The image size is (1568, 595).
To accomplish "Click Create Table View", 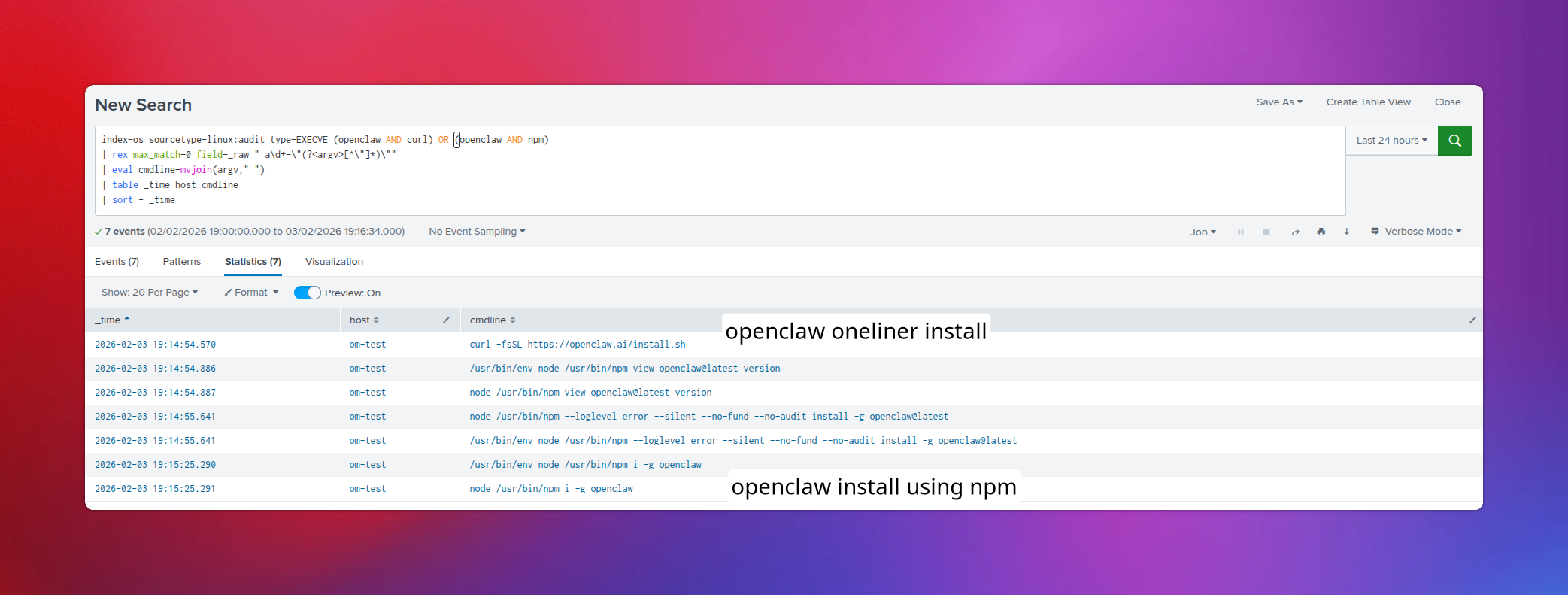I will (x=1368, y=102).
